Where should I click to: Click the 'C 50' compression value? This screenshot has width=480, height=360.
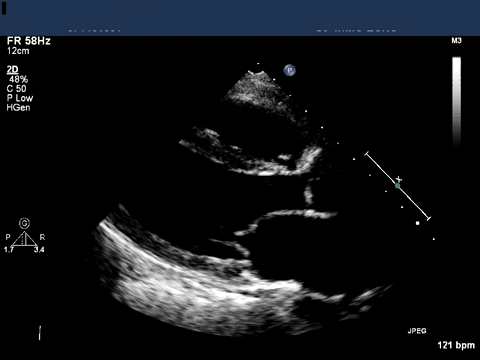pos(16,89)
